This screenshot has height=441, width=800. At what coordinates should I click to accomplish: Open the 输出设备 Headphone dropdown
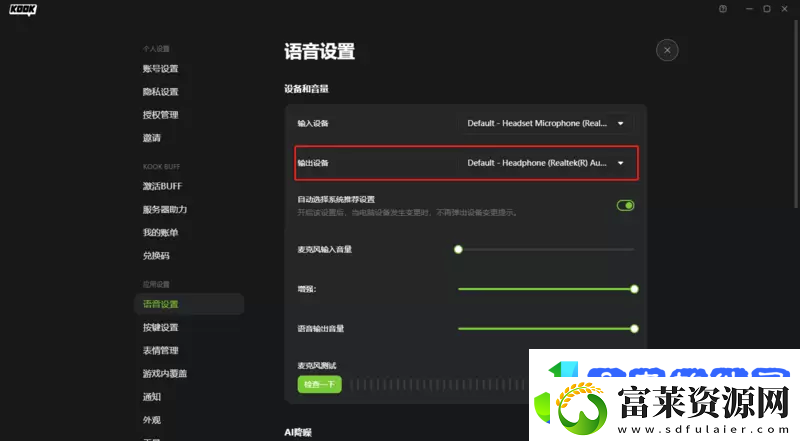(x=546, y=163)
